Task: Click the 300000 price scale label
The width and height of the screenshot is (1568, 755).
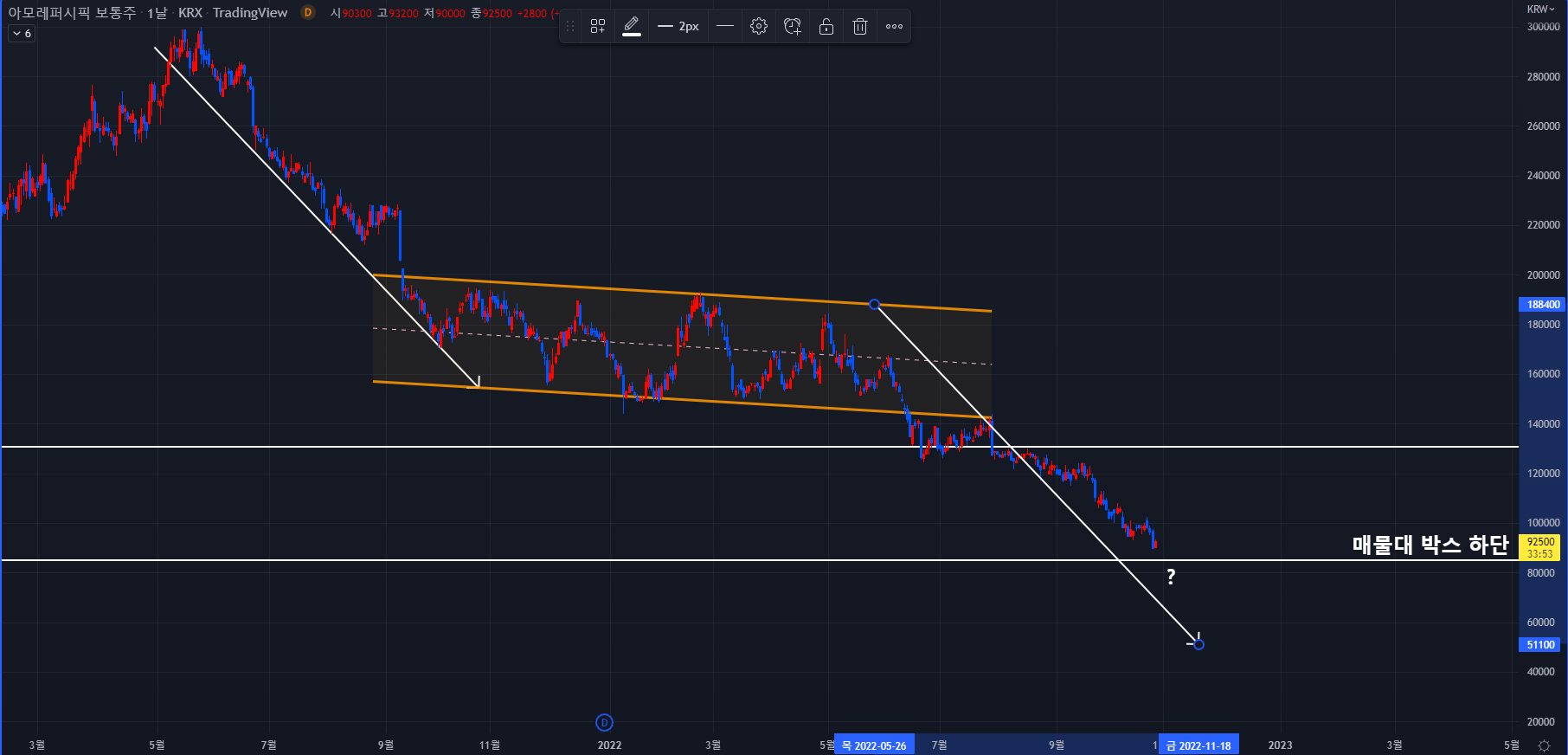Action: [x=1543, y=27]
